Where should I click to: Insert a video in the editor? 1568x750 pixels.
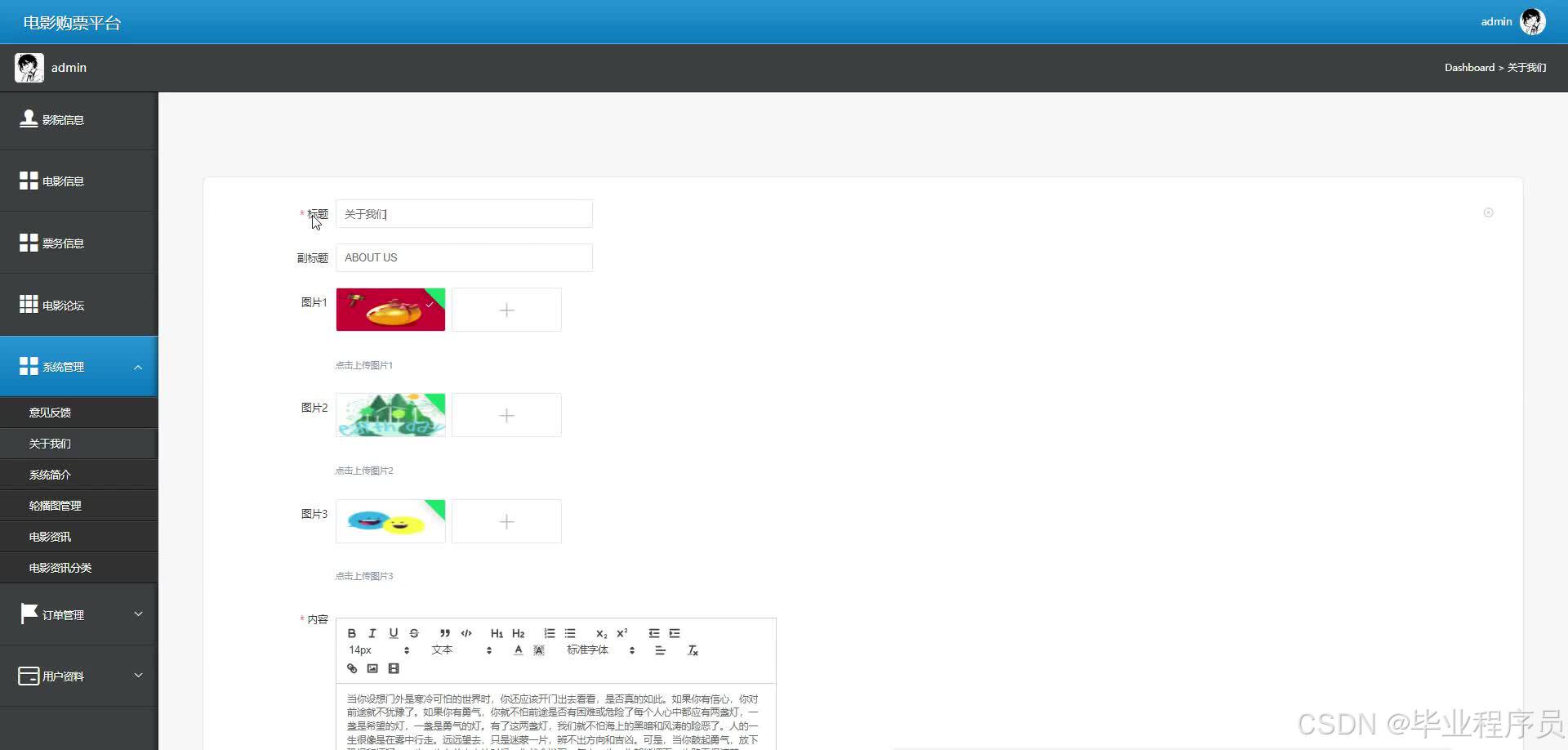394,668
